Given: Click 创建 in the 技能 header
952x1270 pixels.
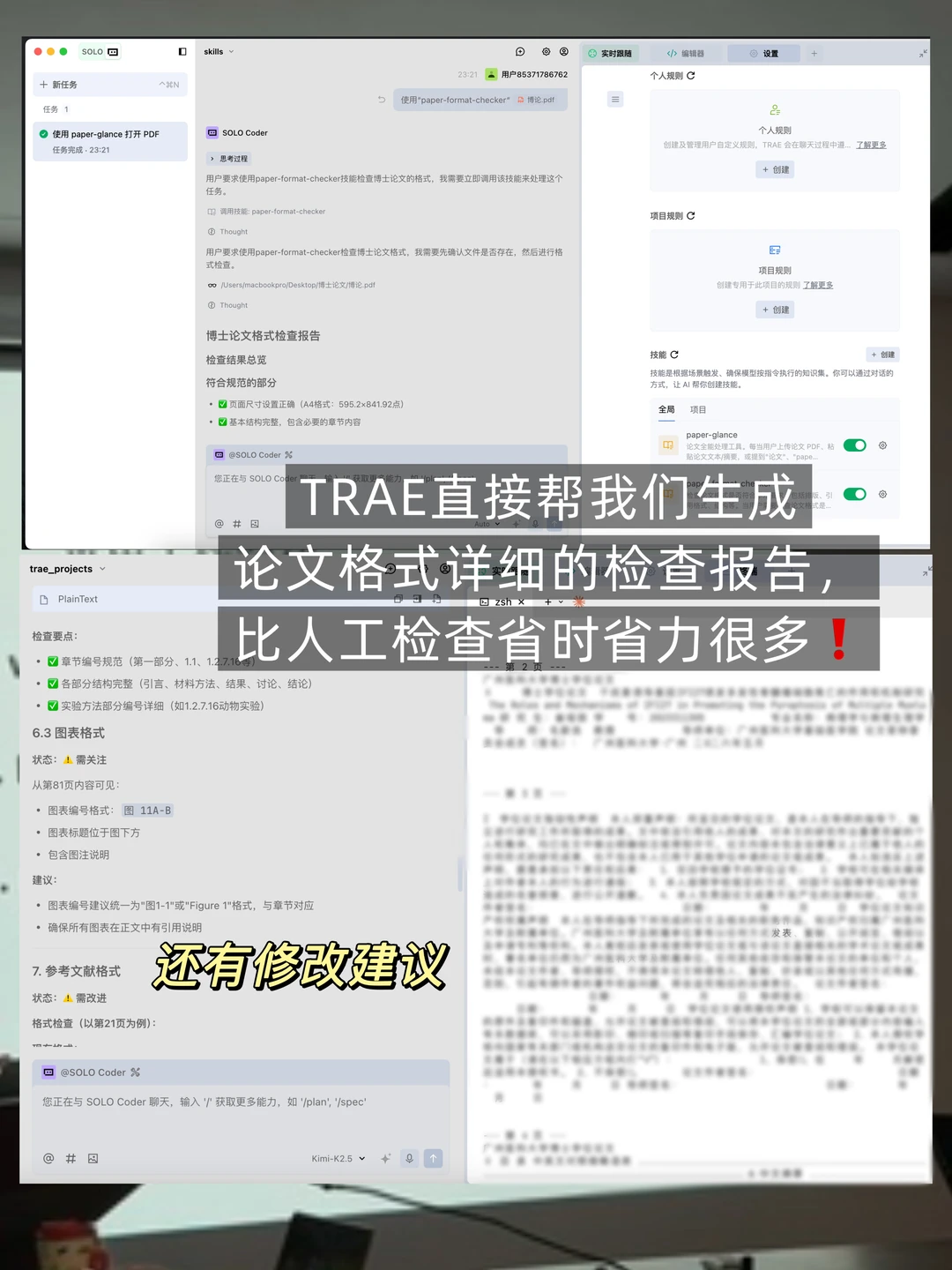Looking at the screenshot, I should [882, 355].
